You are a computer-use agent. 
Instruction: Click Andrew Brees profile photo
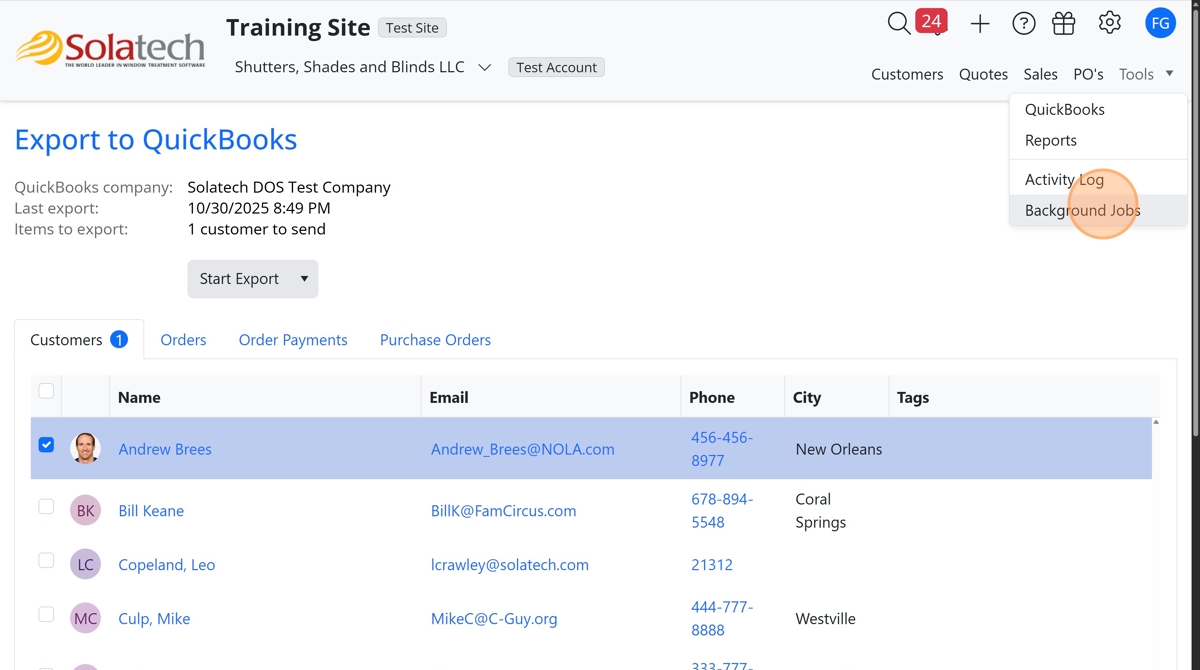pyautogui.click(x=86, y=448)
